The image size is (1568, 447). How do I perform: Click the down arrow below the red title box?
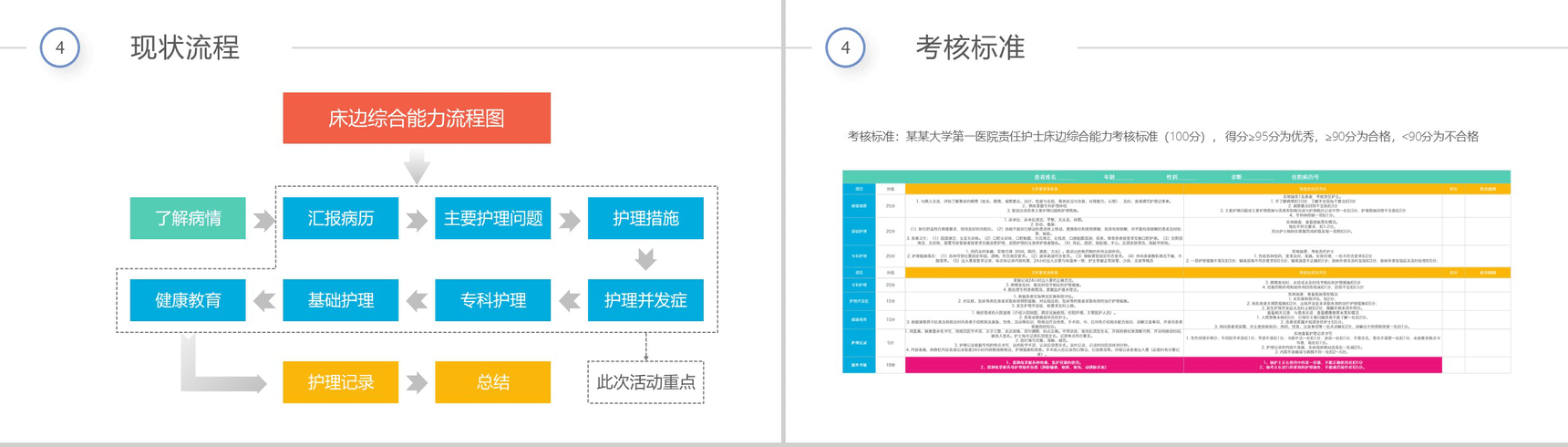coord(417,166)
